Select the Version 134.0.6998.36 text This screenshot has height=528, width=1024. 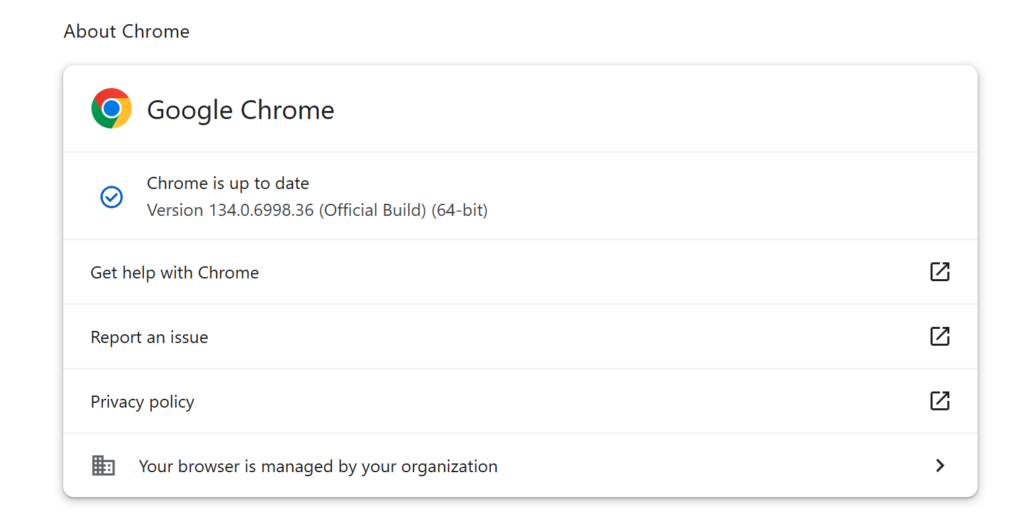[x=317, y=210]
